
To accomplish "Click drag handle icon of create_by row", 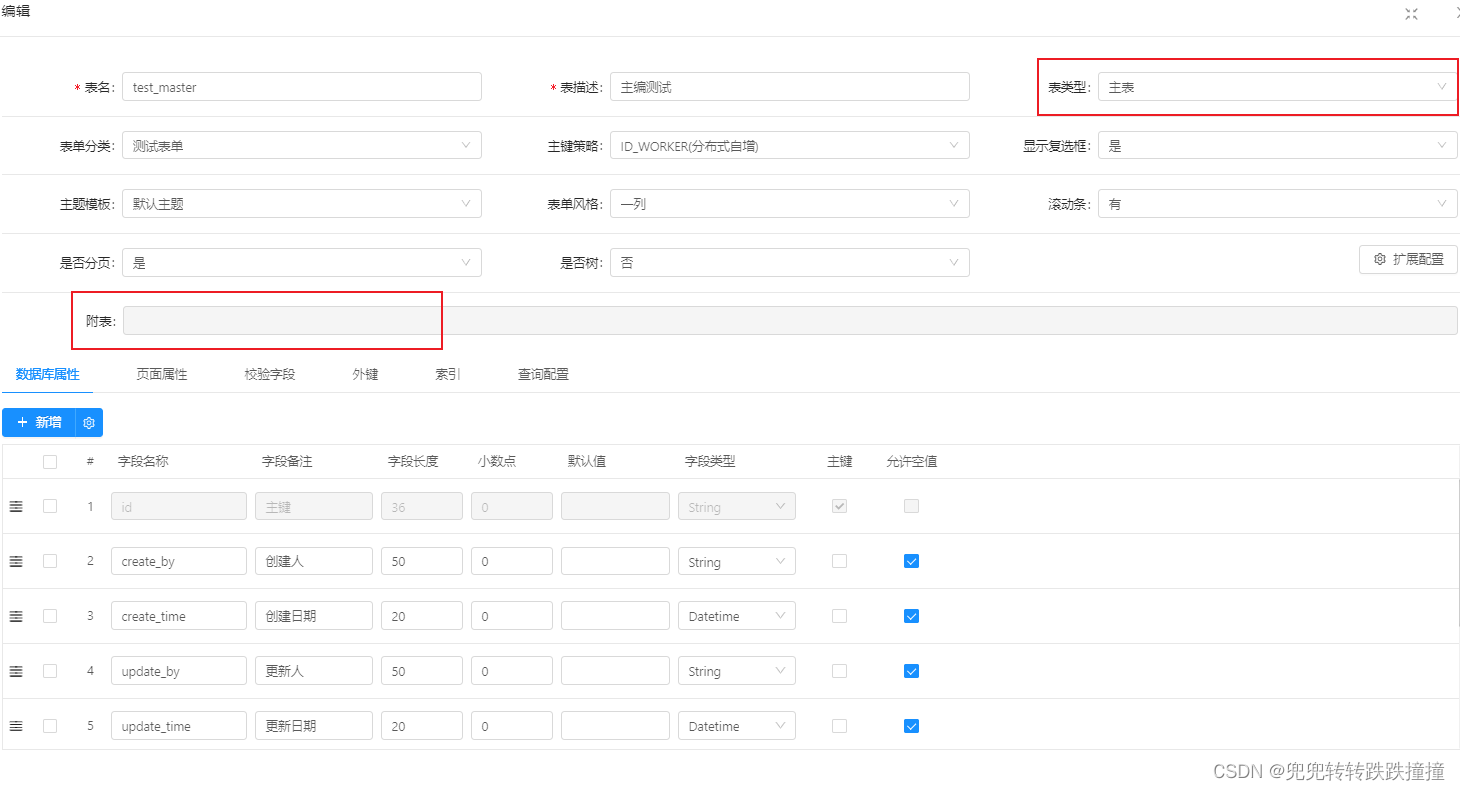I will (x=16, y=562).
